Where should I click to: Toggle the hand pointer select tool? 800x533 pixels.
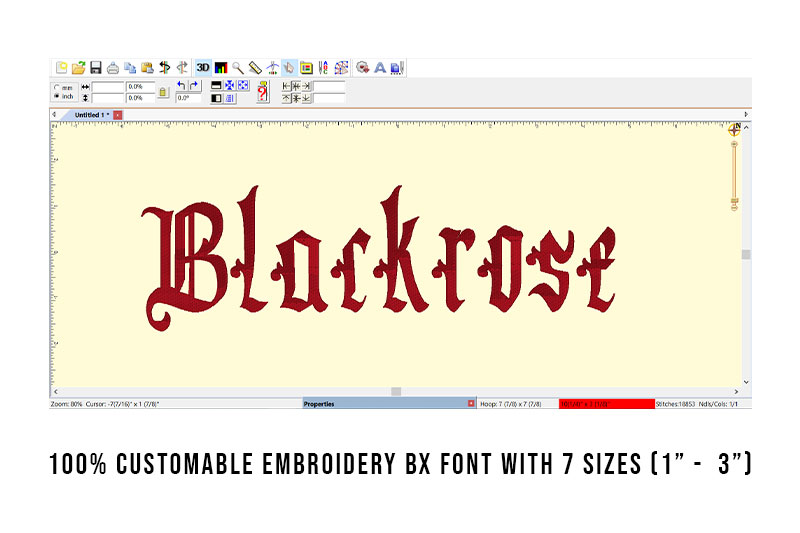pyautogui.click(x=289, y=67)
